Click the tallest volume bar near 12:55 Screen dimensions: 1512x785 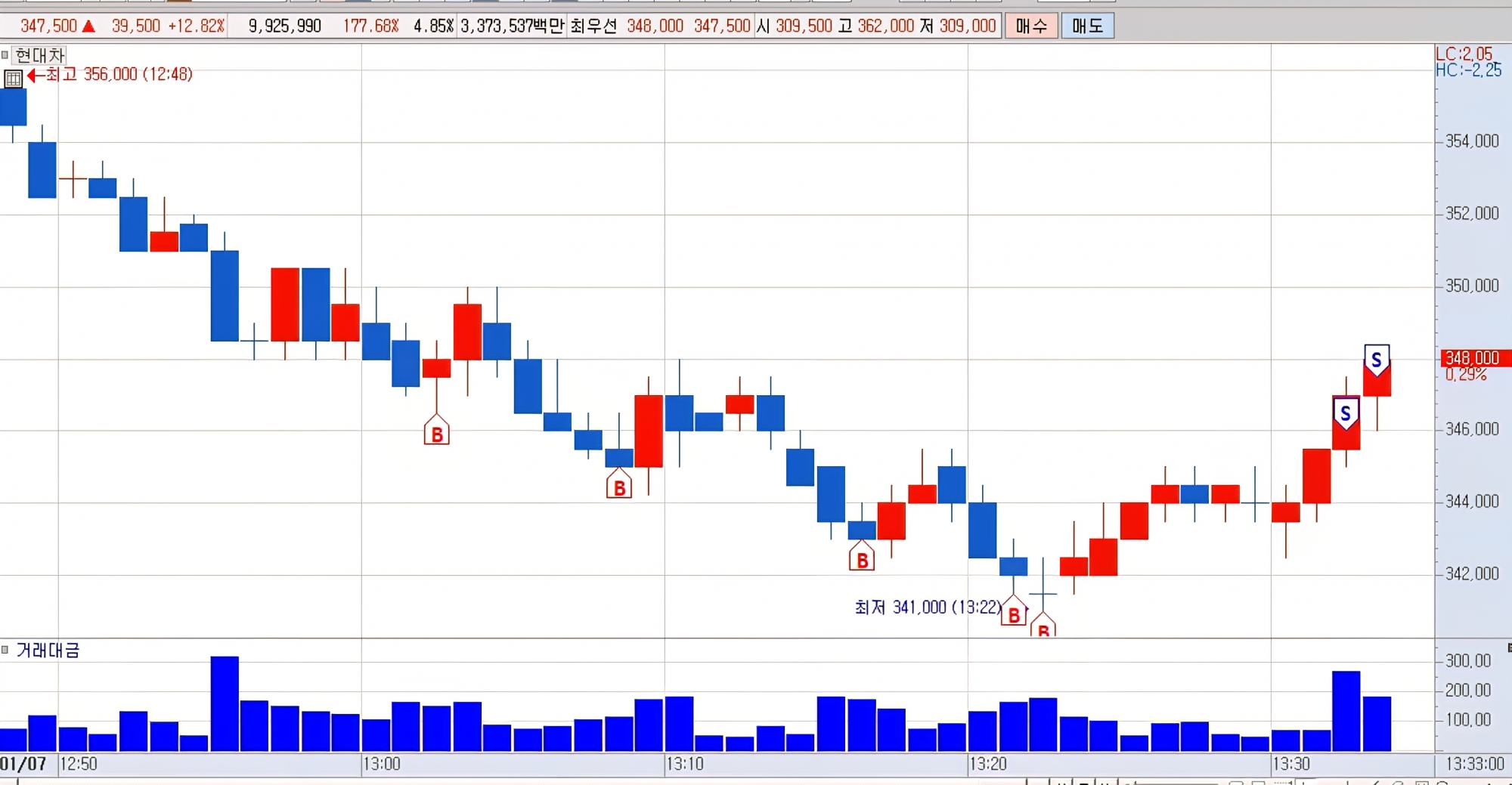[225, 704]
